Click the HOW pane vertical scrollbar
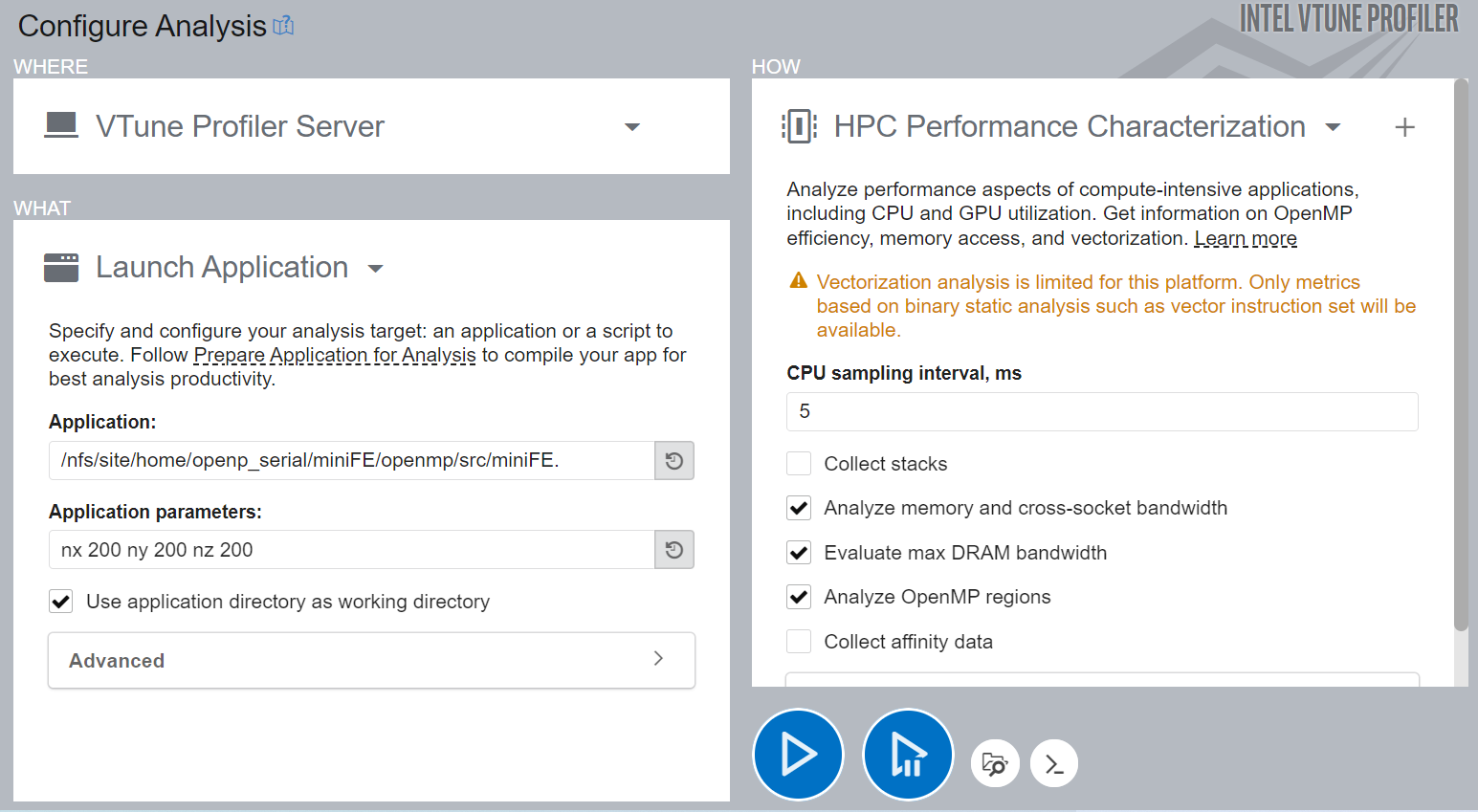1478x812 pixels. tap(1461, 354)
